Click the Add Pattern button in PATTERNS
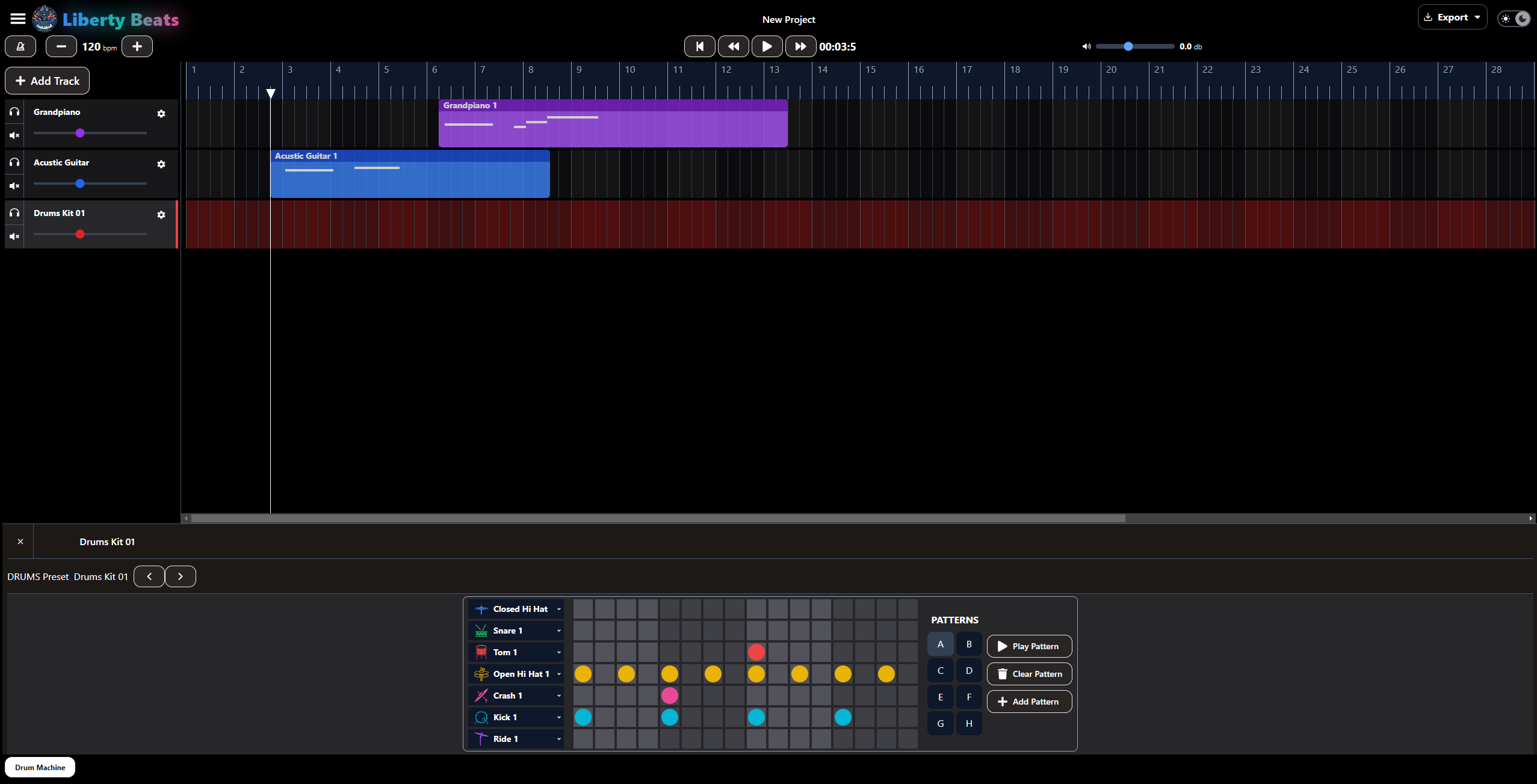Viewport: 1537px width, 784px height. (x=1030, y=701)
